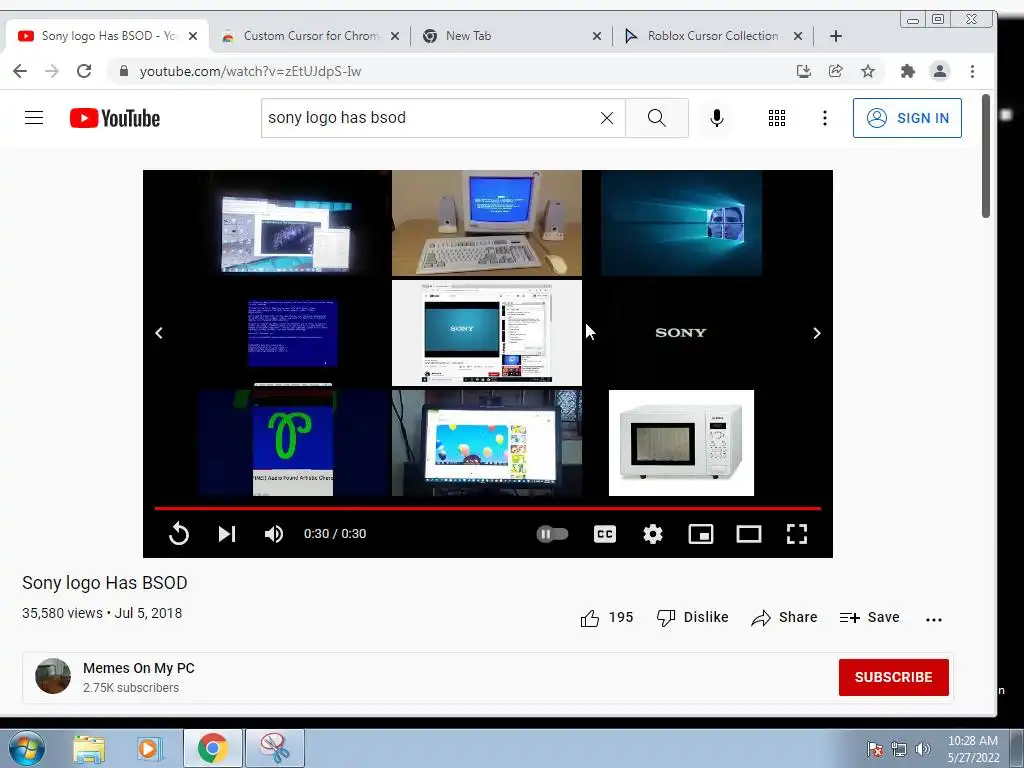Switch to Roblox Cursor Collection tab
Screen dimensions: 1024x768
pyautogui.click(x=712, y=36)
